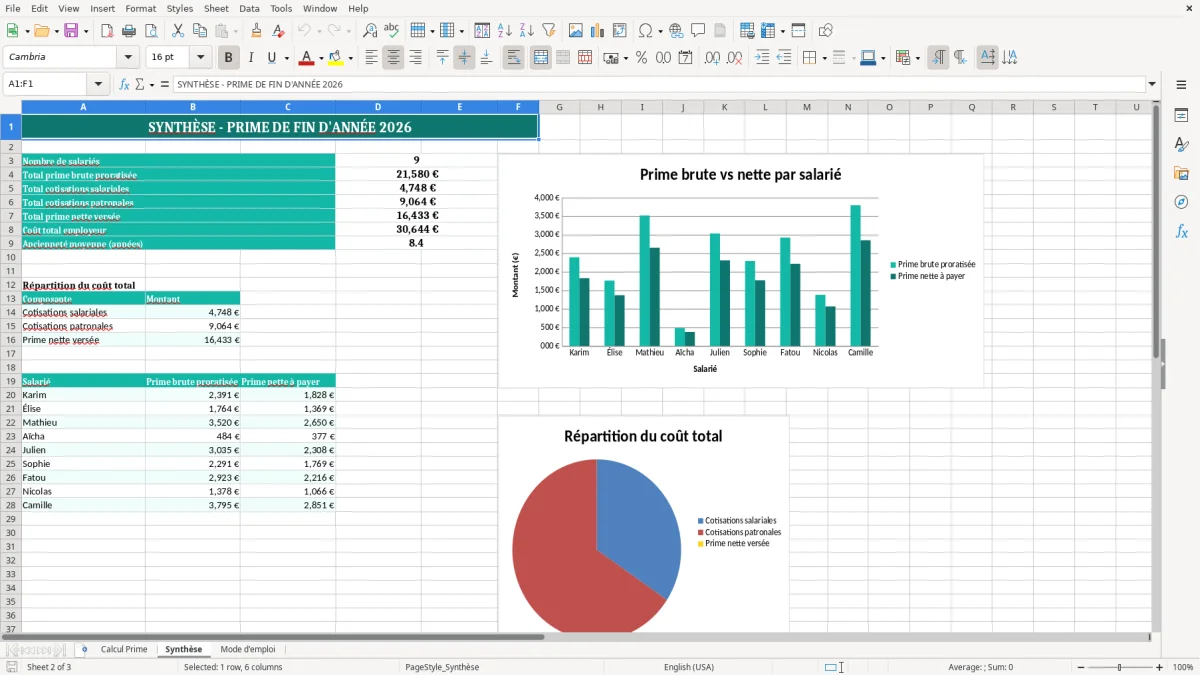Toggle Bold formatting
The width and height of the screenshot is (1200, 675).
pyautogui.click(x=229, y=58)
